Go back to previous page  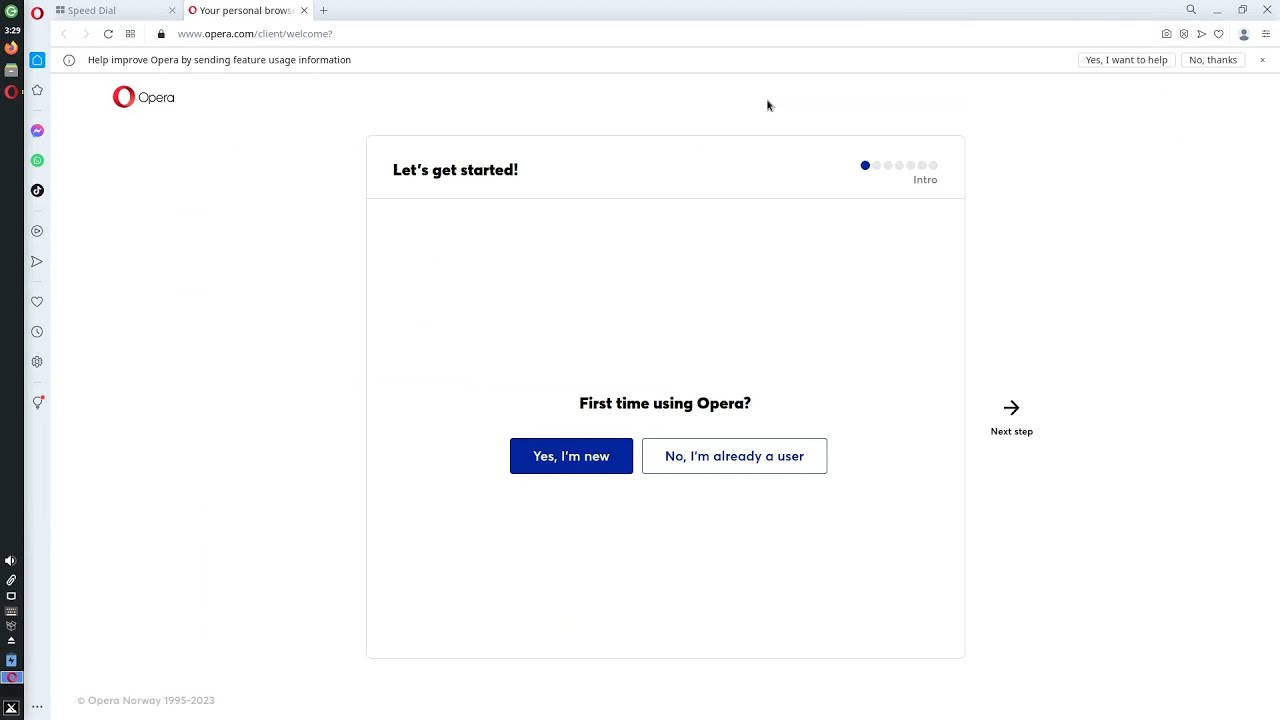pyautogui.click(x=64, y=34)
